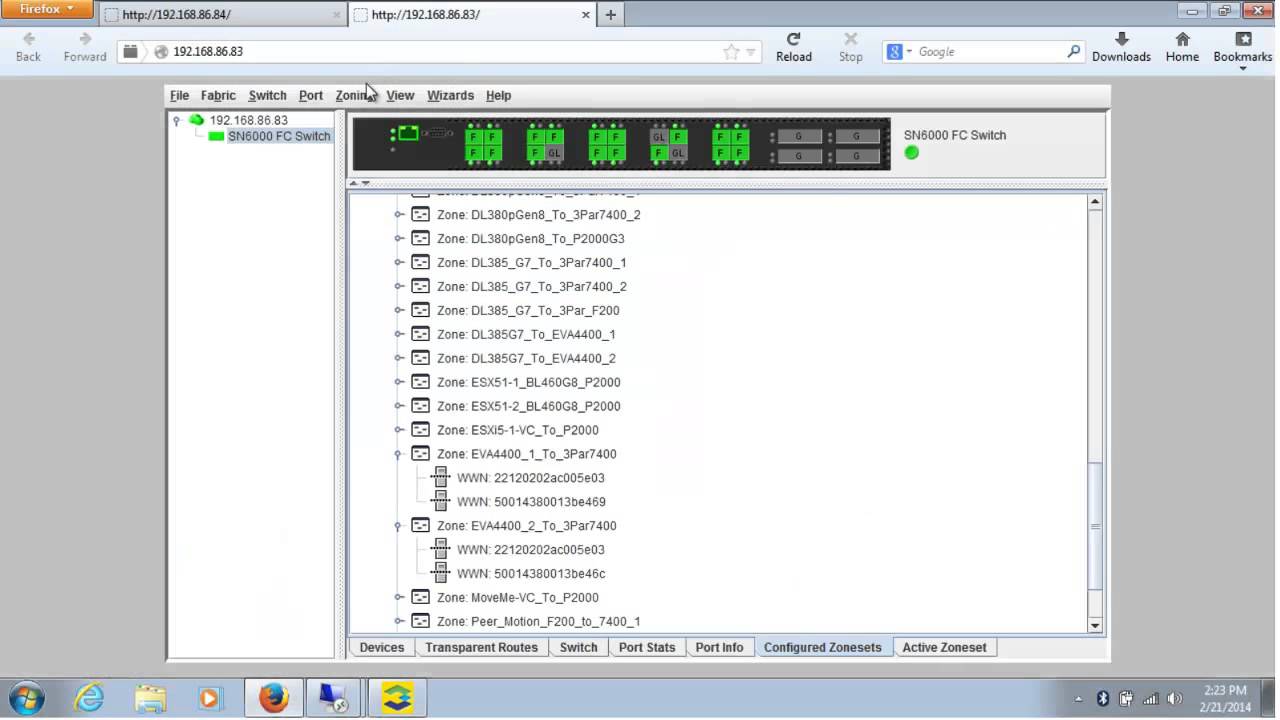
Task: Select the Switch tab at the bottom
Action: click(x=578, y=648)
